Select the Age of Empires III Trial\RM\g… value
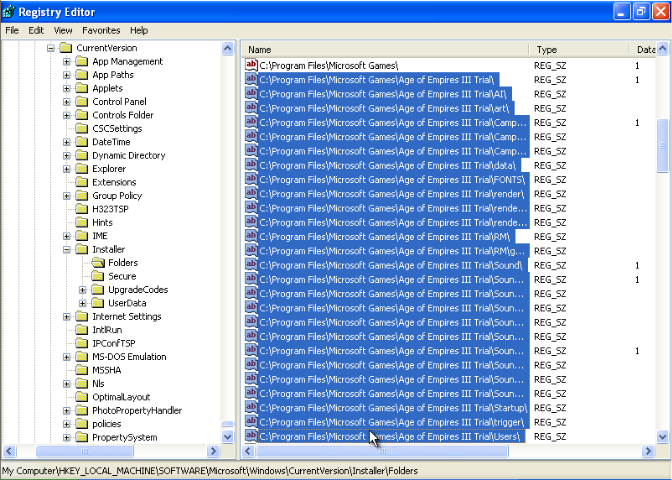 (393, 251)
